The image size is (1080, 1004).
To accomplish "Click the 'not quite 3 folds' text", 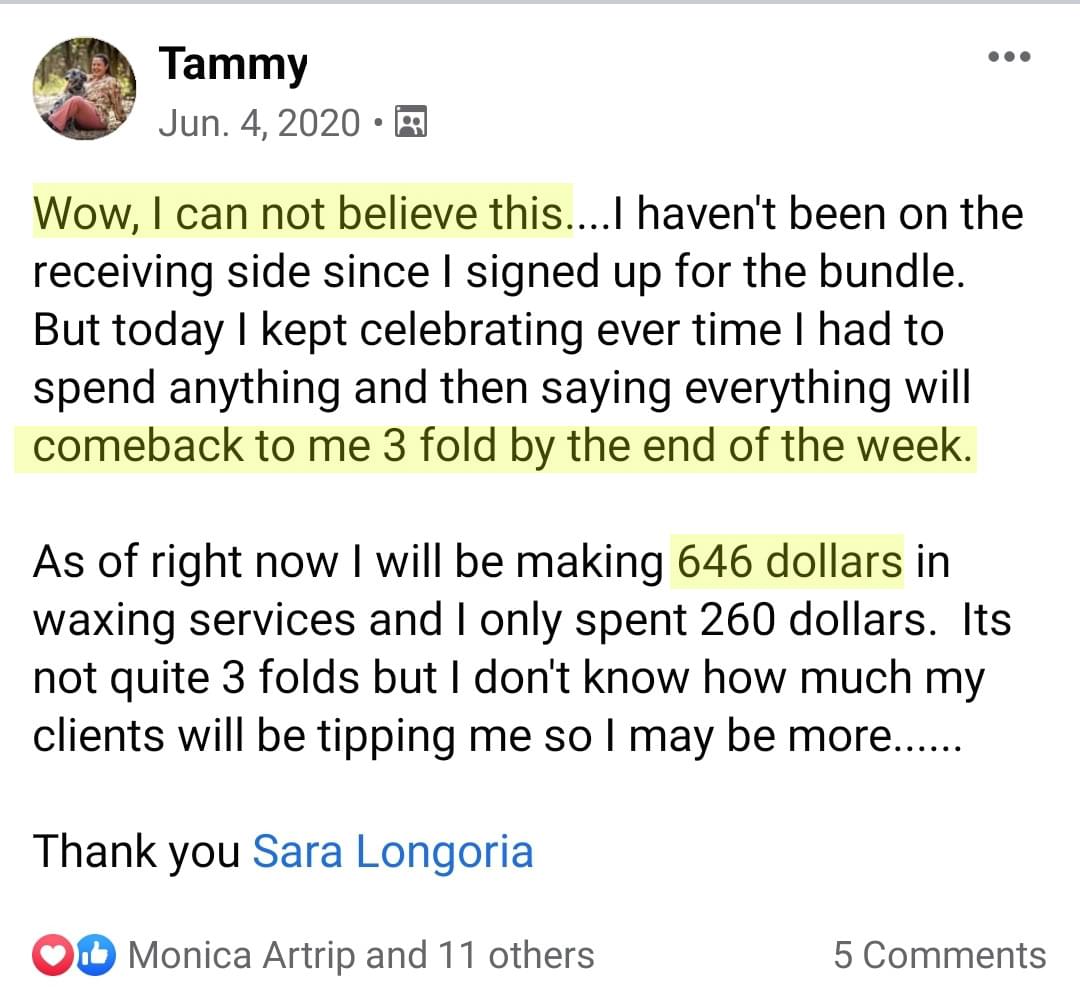I will [196, 677].
